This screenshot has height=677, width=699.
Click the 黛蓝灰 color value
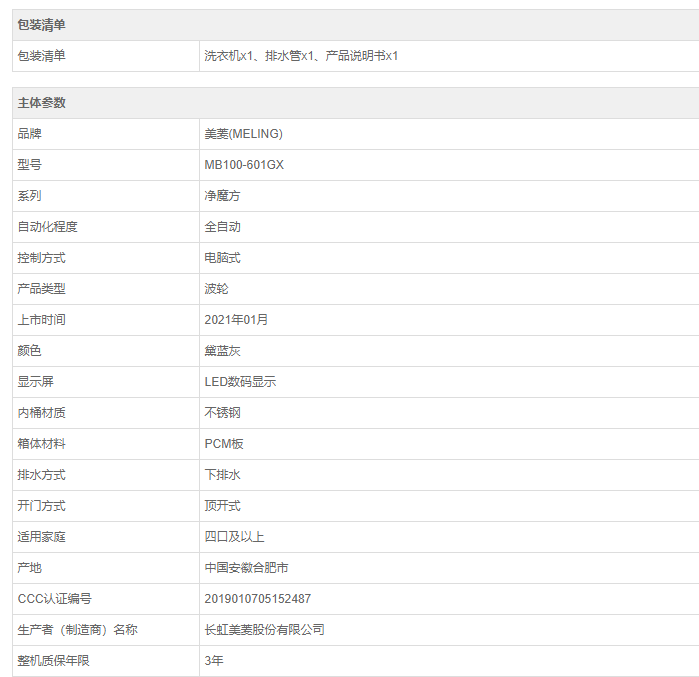click(222, 351)
